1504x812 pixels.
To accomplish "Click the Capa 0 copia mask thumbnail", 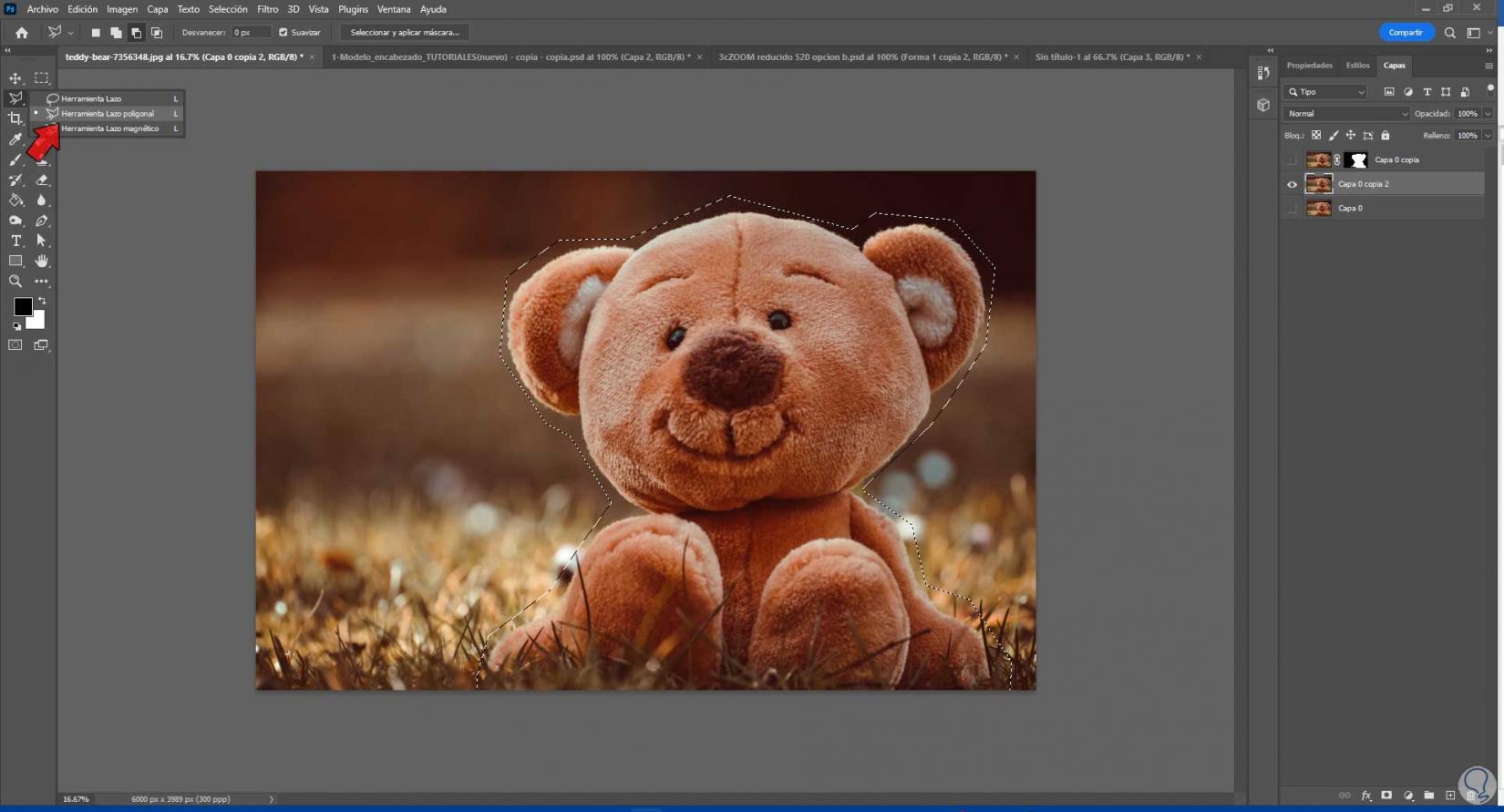I will (1357, 160).
